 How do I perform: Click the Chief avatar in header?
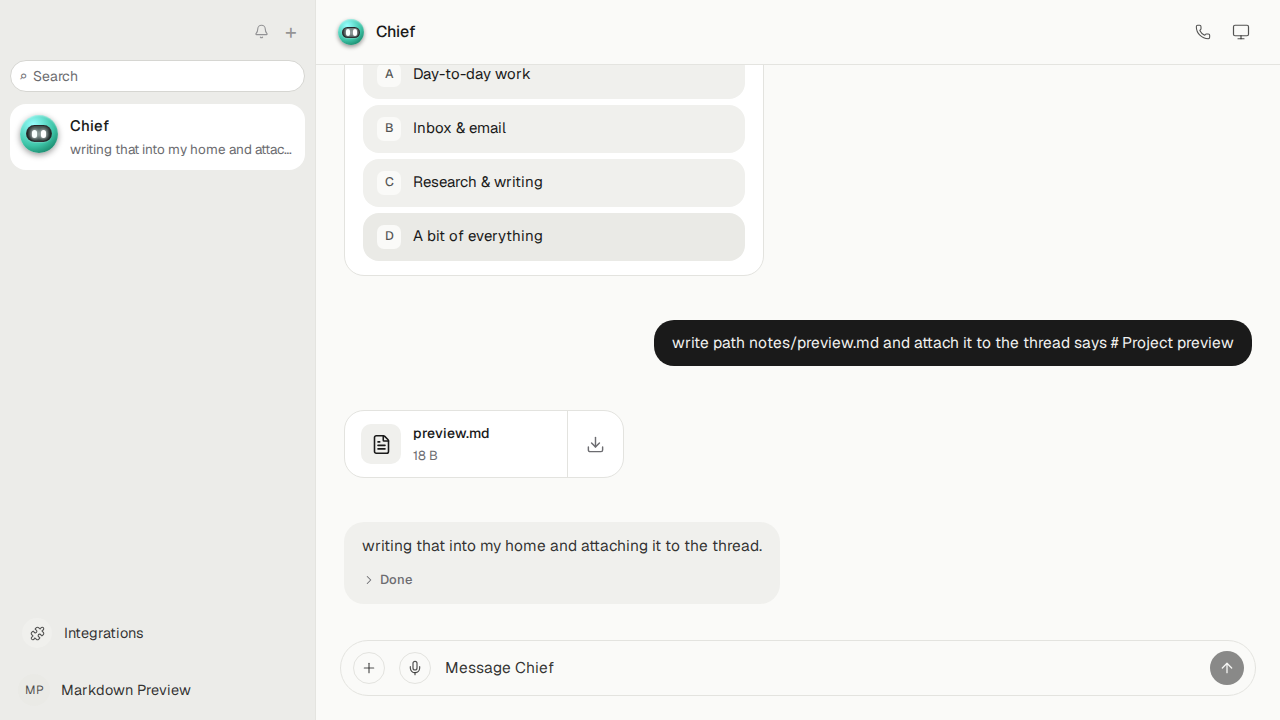tap(351, 32)
